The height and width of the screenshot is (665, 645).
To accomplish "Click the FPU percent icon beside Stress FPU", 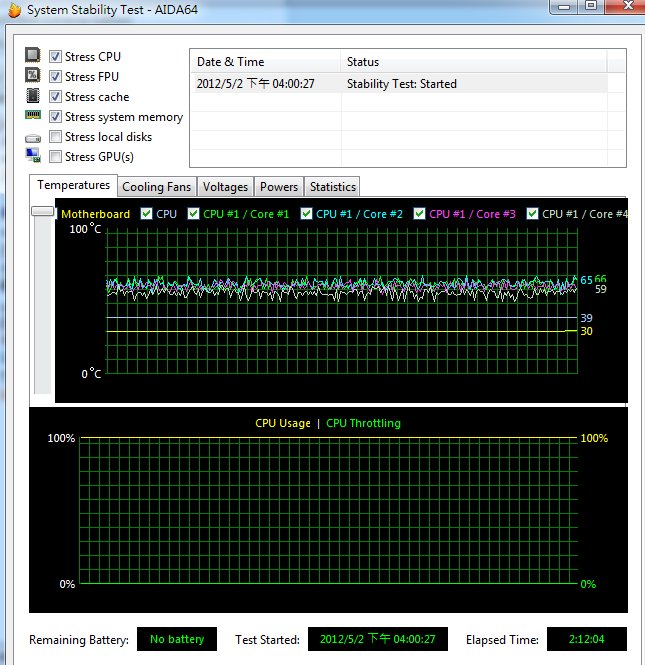I will [x=33, y=75].
